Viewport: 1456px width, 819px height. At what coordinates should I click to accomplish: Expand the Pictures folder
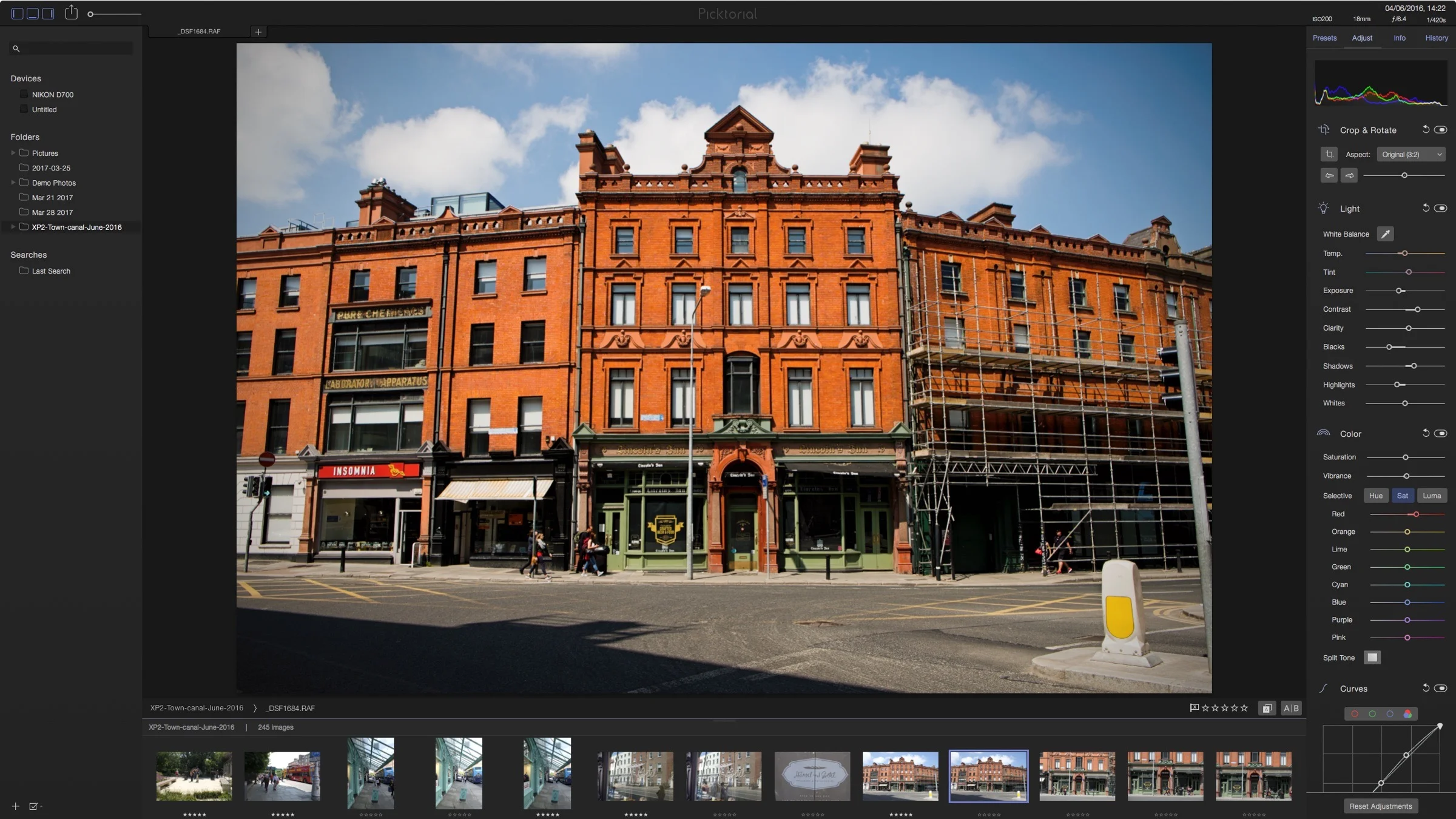13,153
